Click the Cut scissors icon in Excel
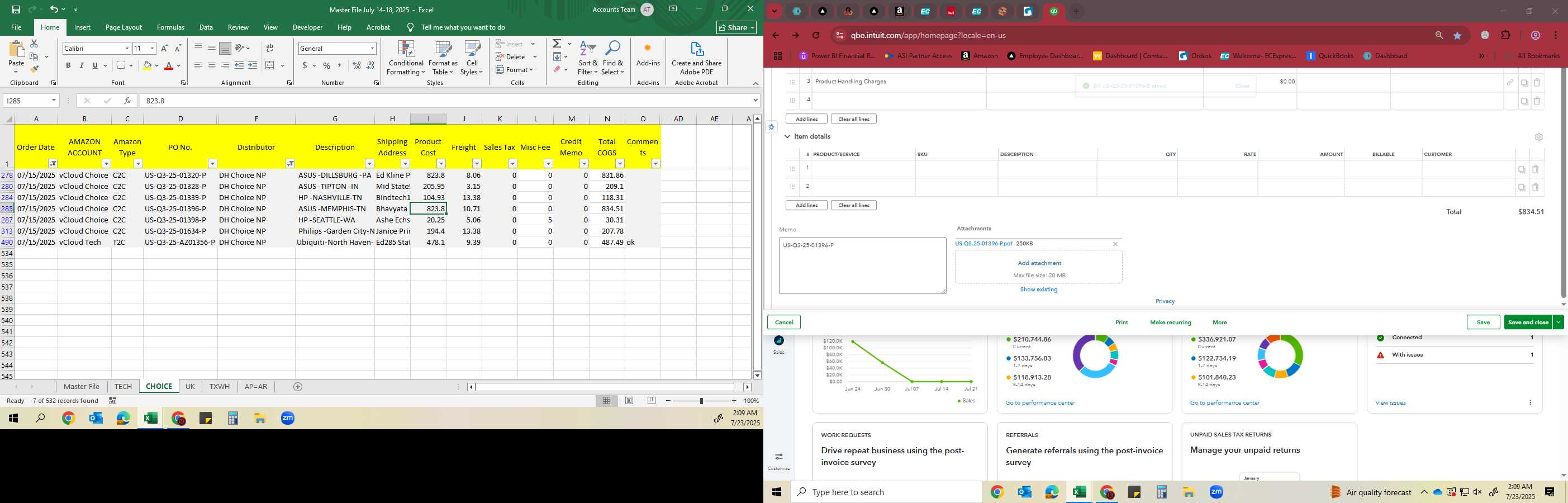This screenshot has width=1568, height=503. [x=34, y=44]
